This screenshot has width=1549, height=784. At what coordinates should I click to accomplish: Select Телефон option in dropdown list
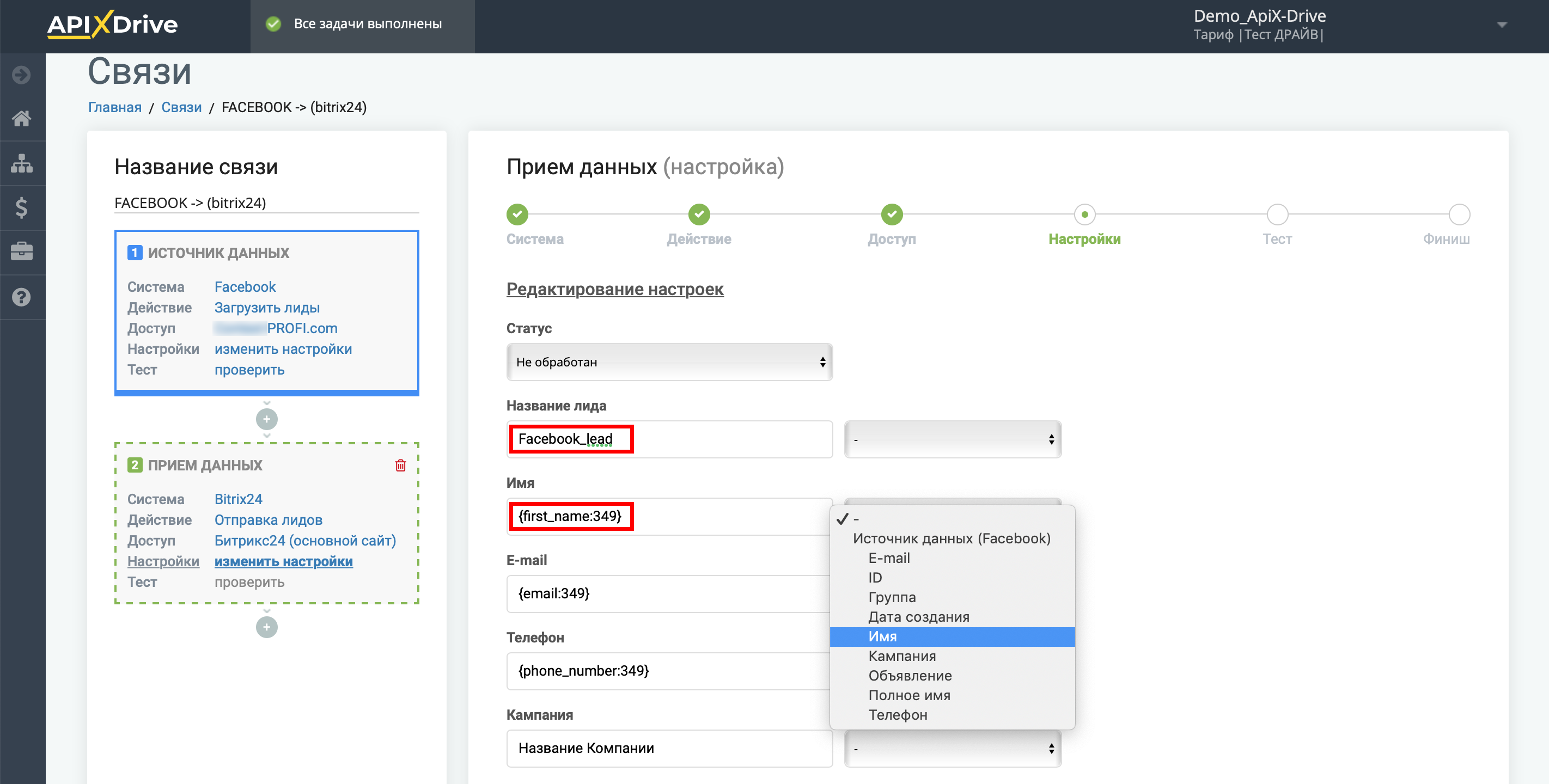coord(952,715)
